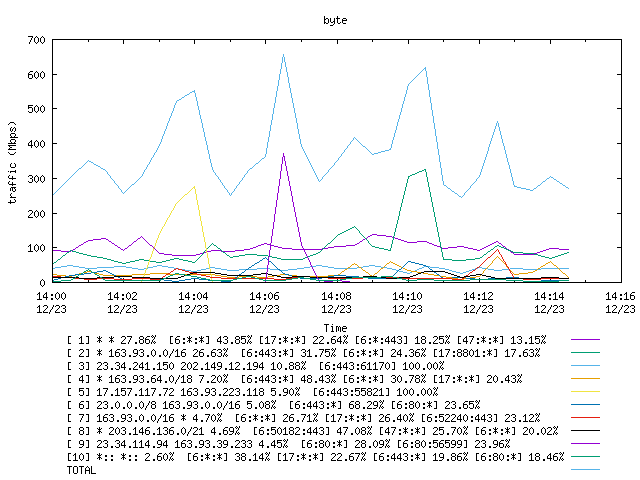This screenshot has width=640, height=480.
Task: Click the 'TOTAL' legend label
Action: click(81, 470)
